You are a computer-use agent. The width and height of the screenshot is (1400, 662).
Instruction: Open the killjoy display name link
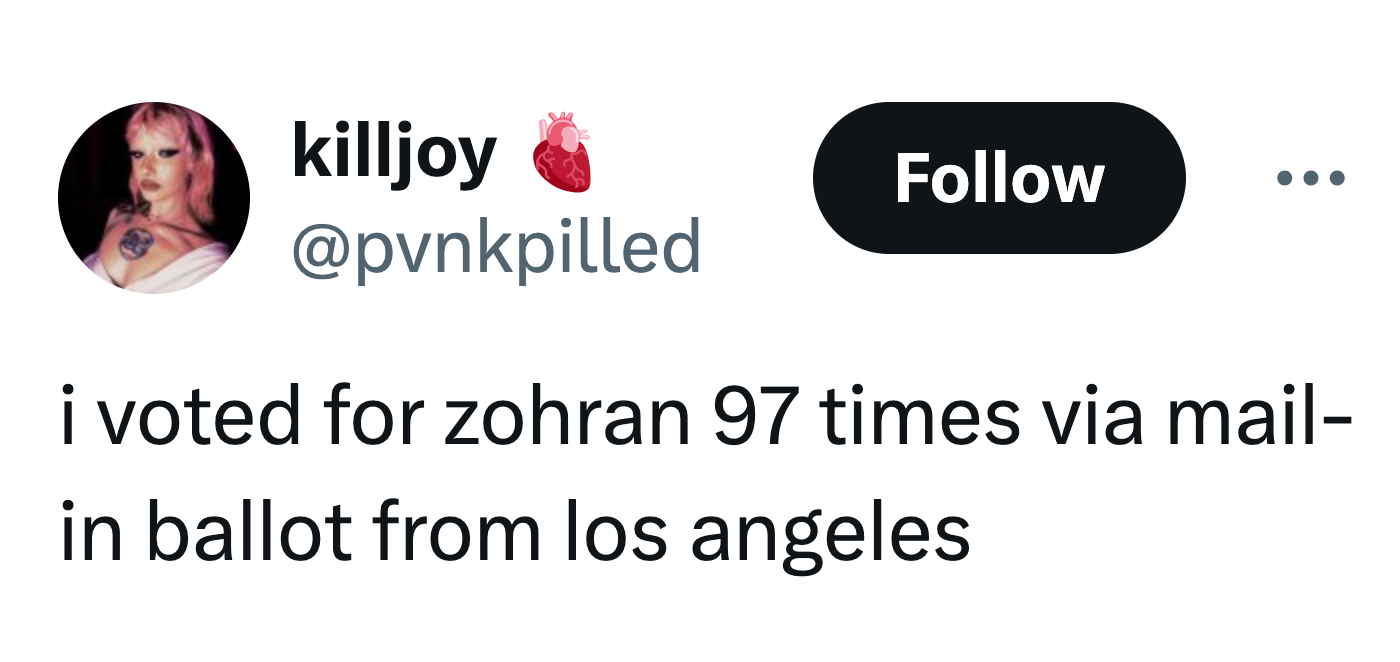(x=393, y=152)
